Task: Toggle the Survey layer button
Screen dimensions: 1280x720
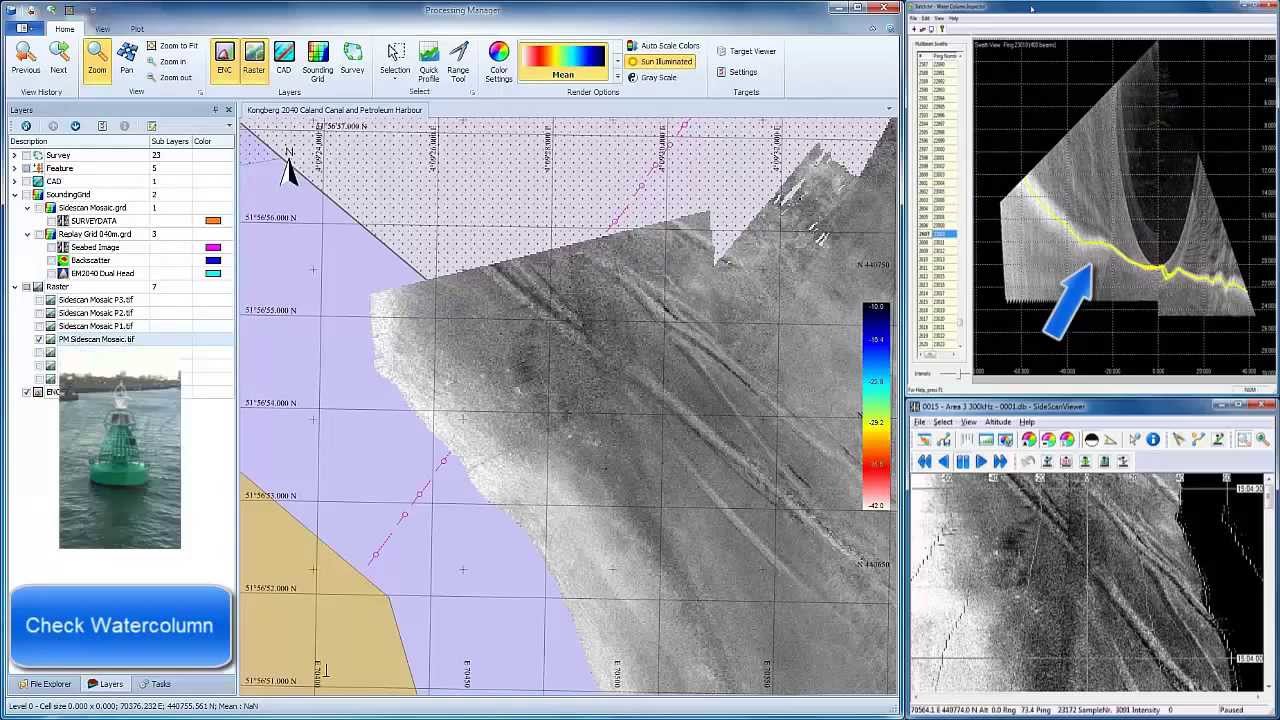Action: (352, 57)
